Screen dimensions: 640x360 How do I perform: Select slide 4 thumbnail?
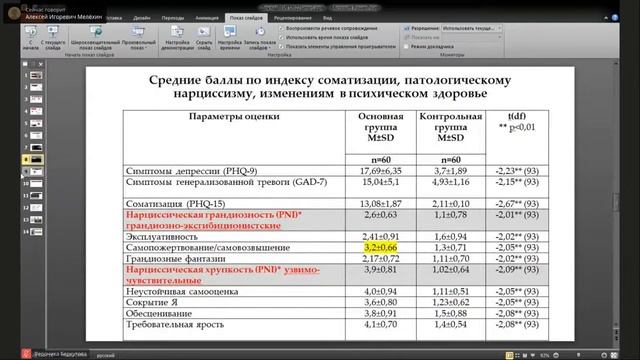(x=36, y=111)
